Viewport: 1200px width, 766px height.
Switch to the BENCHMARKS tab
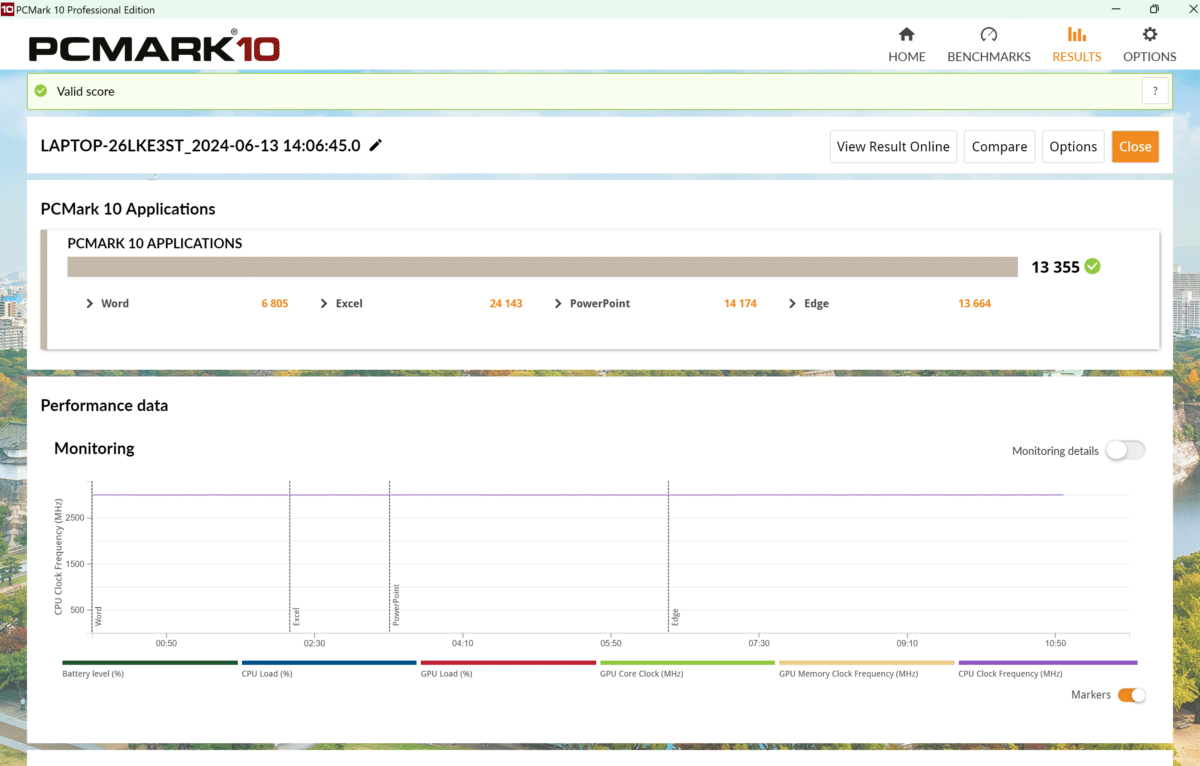pos(988,45)
